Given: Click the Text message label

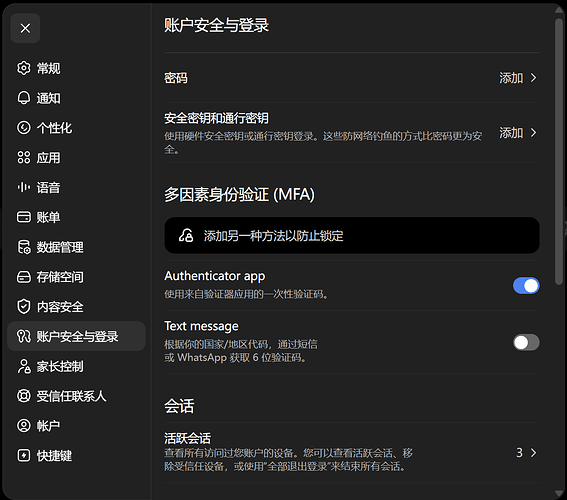Looking at the screenshot, I should point(201,326).
